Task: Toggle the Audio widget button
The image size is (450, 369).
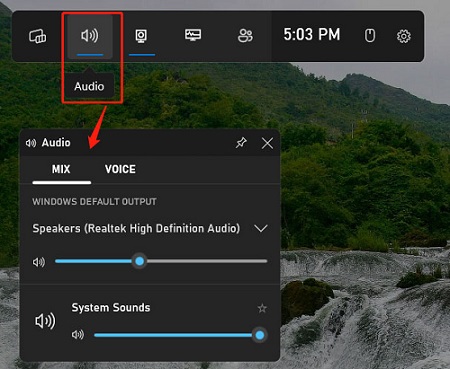Action: [90, 36]
